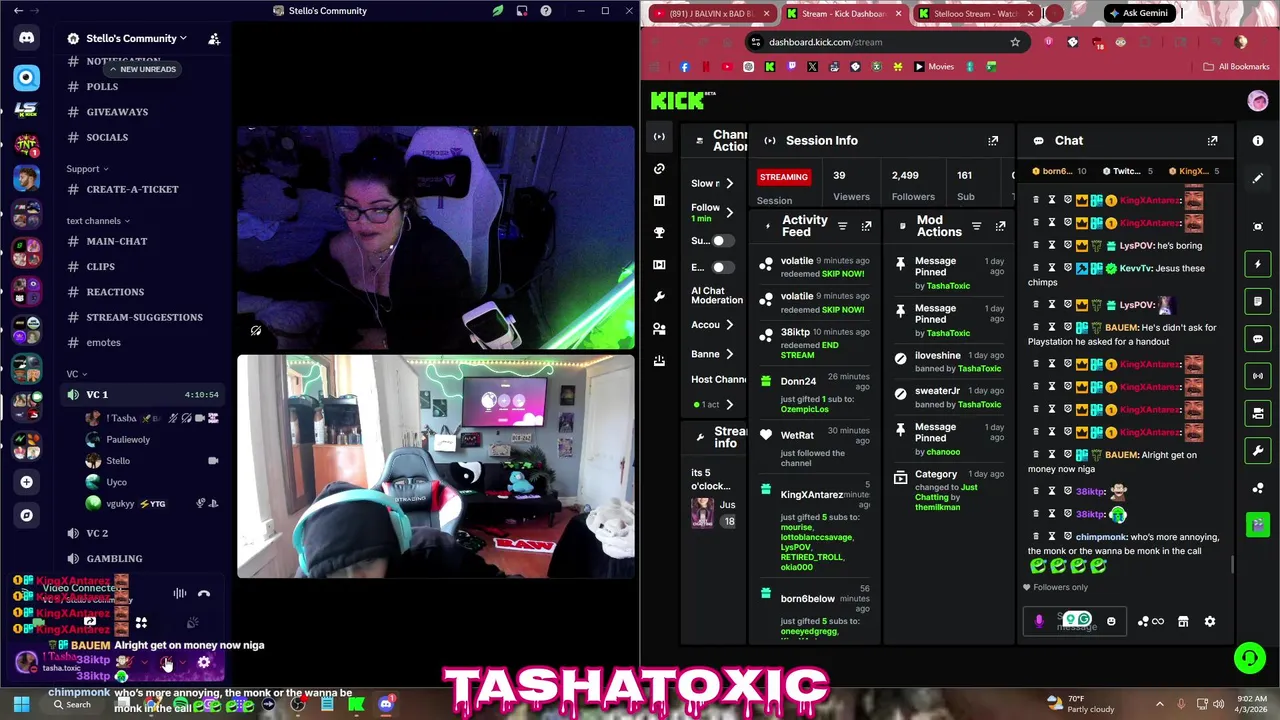
Task: Expand Follow 1 min option chevron
Action: click(x=729, y=211)
